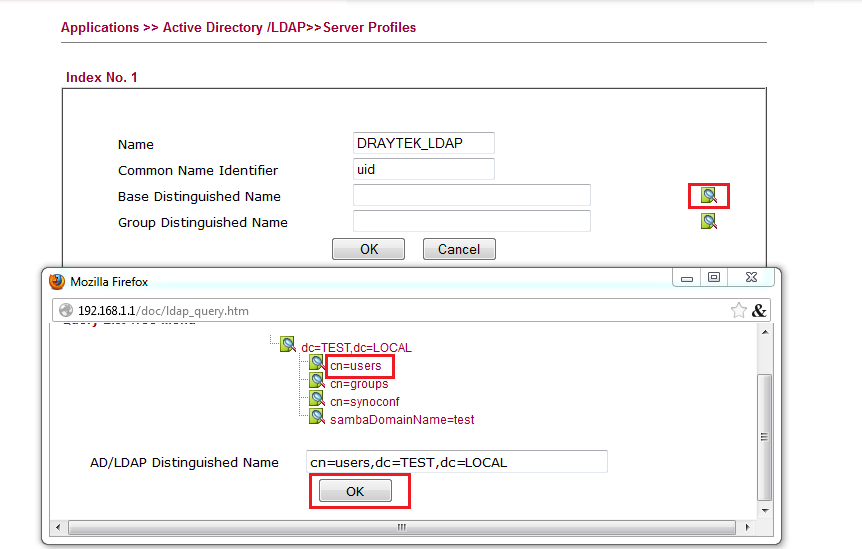Click the icon next to sambaDomainName=test
Screen dimensions: 862x549
(x=317, y=418)
